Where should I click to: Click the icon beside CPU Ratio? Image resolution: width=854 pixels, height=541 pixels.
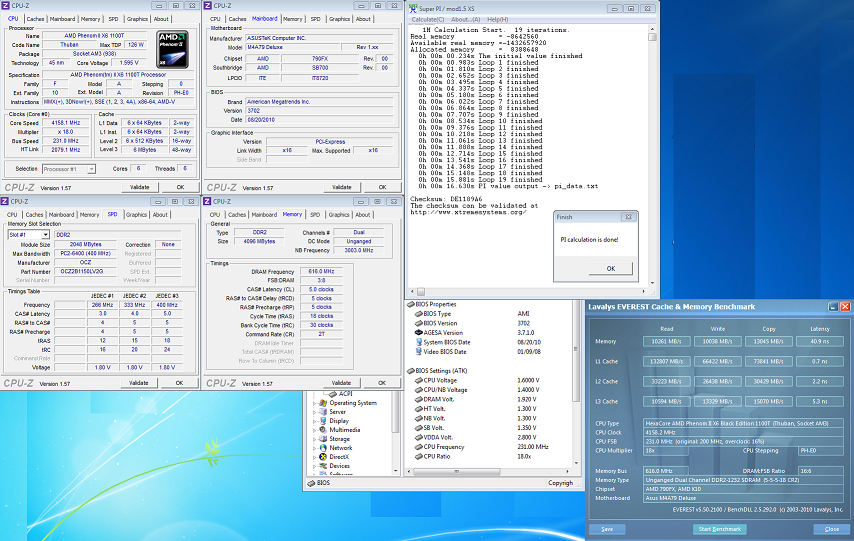point(419,457)
